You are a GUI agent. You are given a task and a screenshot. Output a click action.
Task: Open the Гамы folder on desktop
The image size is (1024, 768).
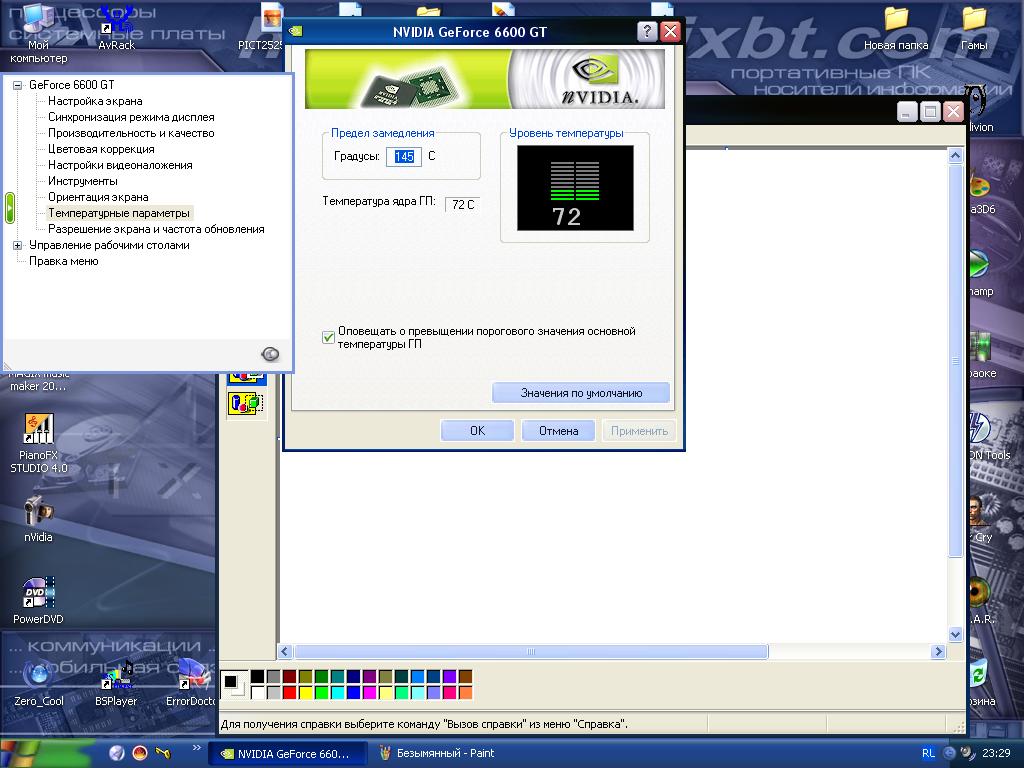coord(974,29)
